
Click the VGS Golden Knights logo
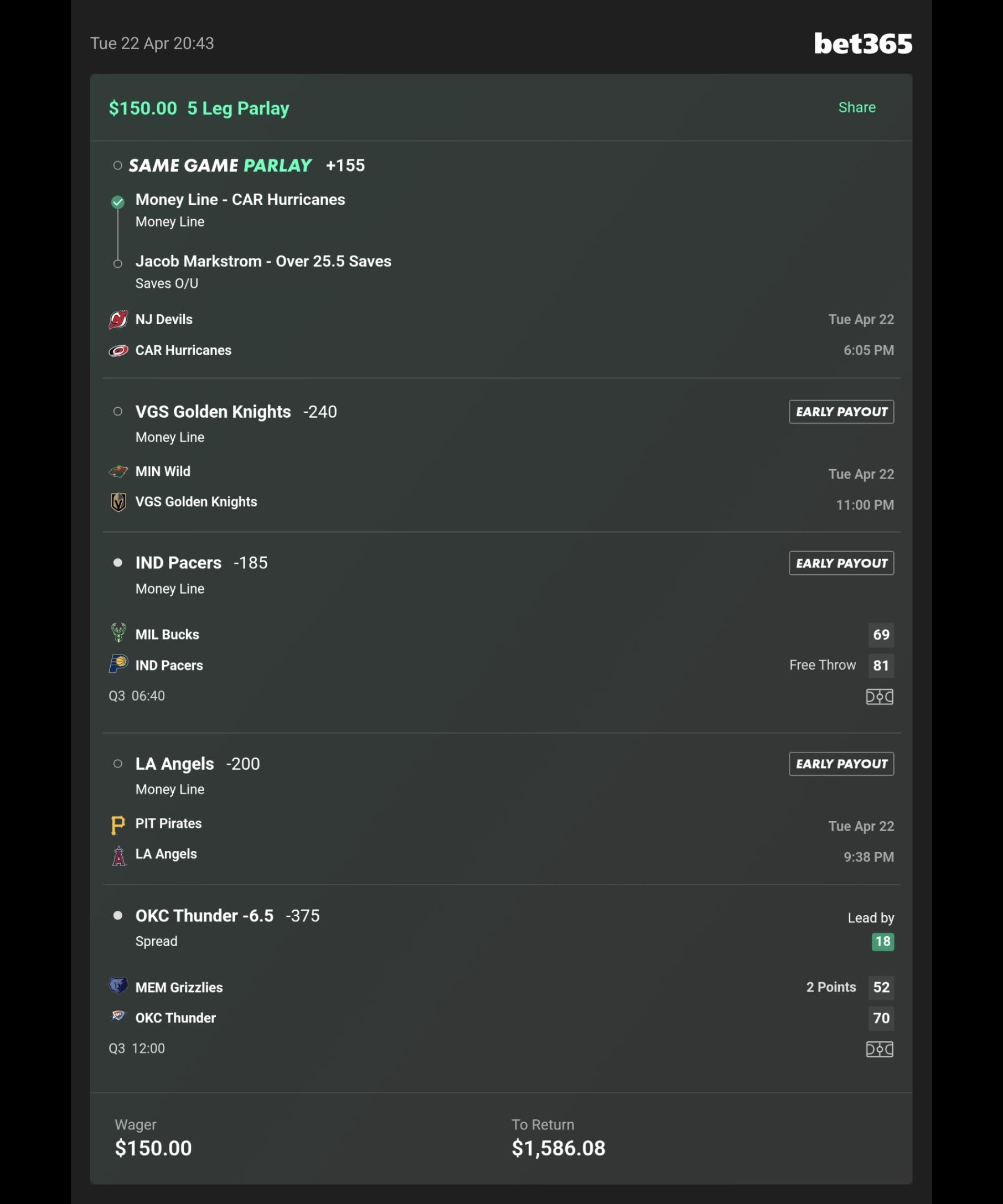tap(118, 502)
